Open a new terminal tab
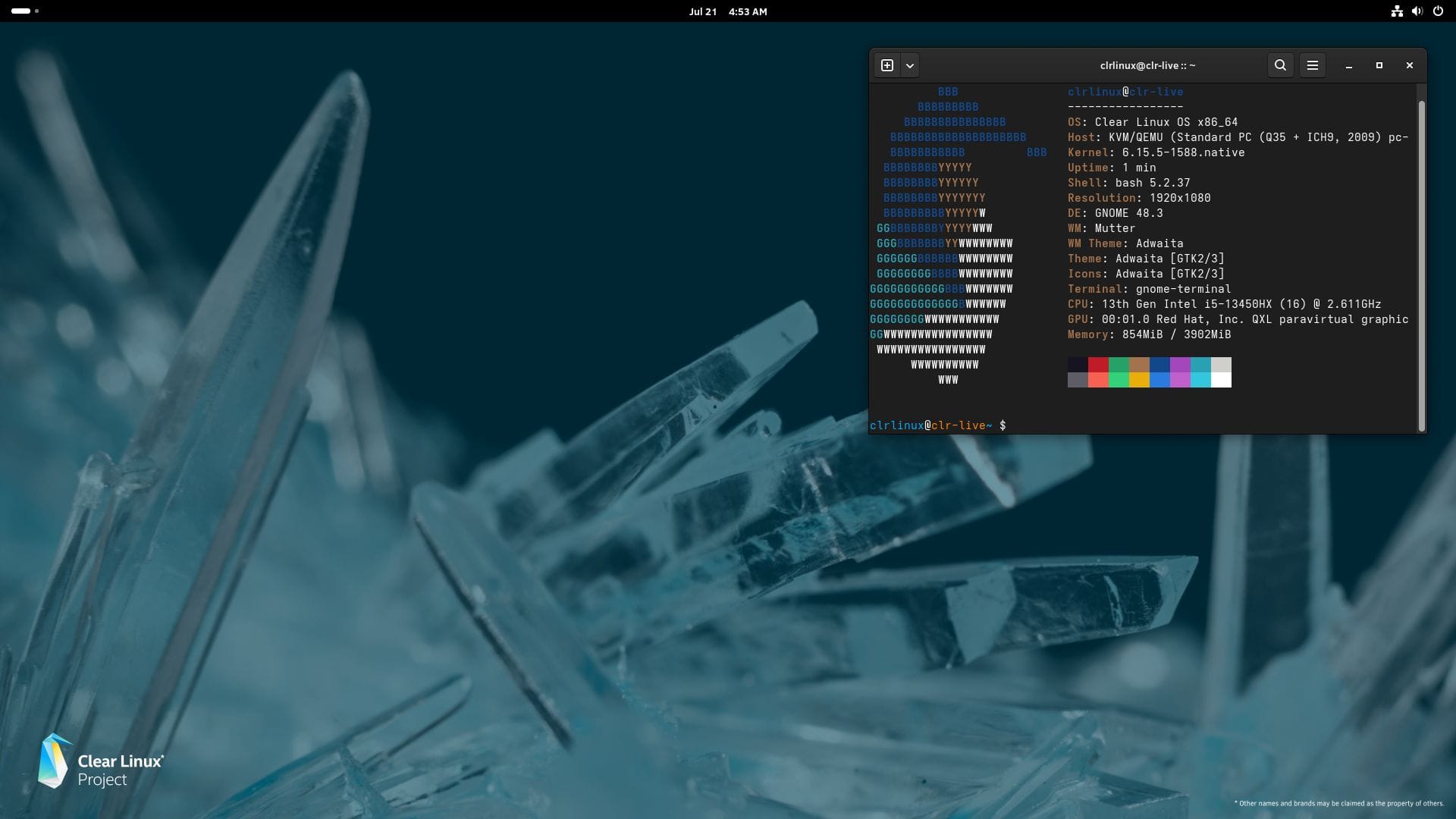This screenshot has width=1456, height=819. point(887,65)
